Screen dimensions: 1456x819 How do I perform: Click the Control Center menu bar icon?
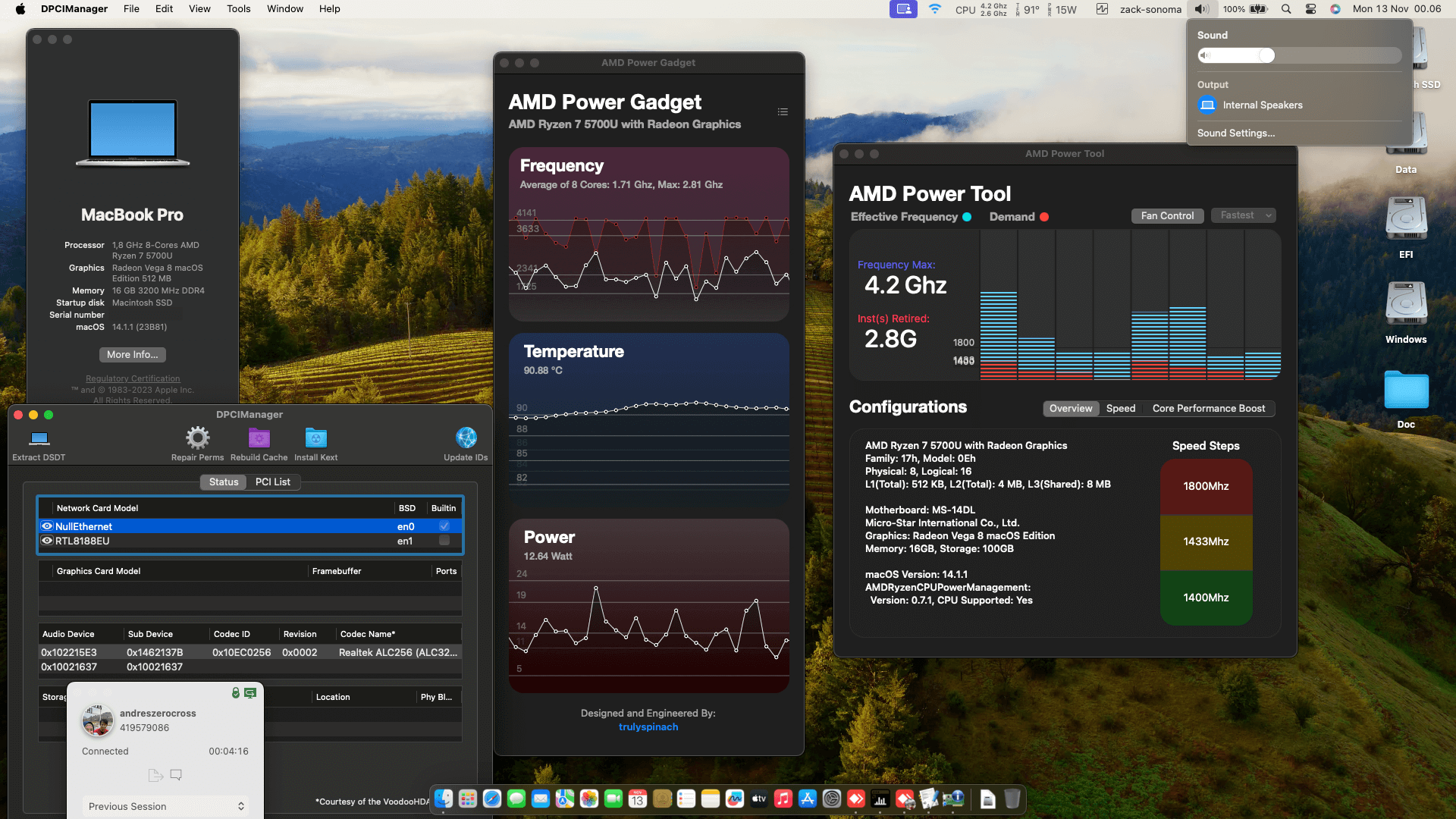point(1310,9)
